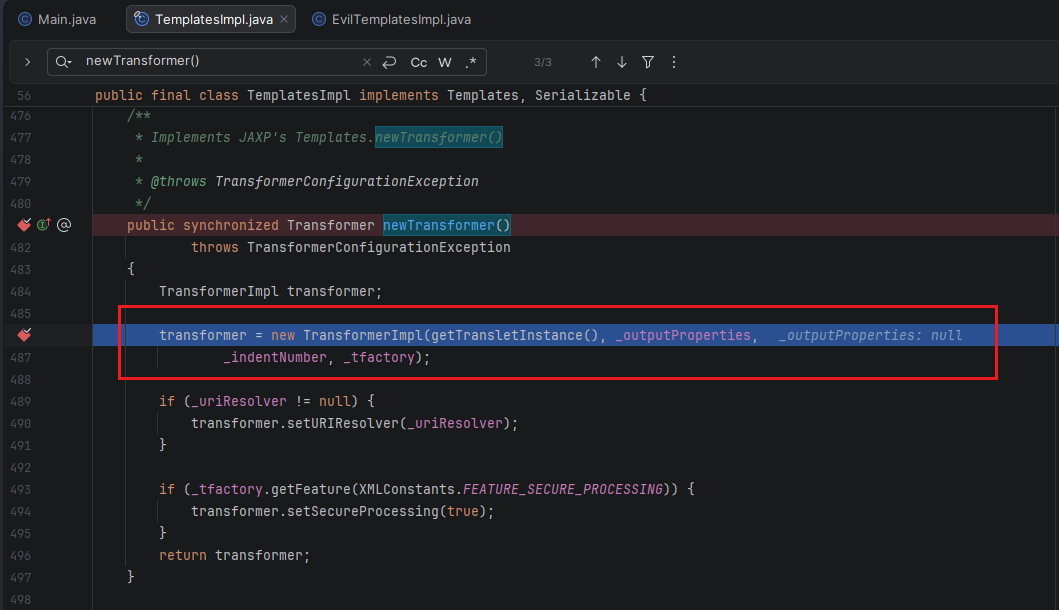Click the getTransletInstance() method call
1059x611 pixels.
tap(515, 335)
